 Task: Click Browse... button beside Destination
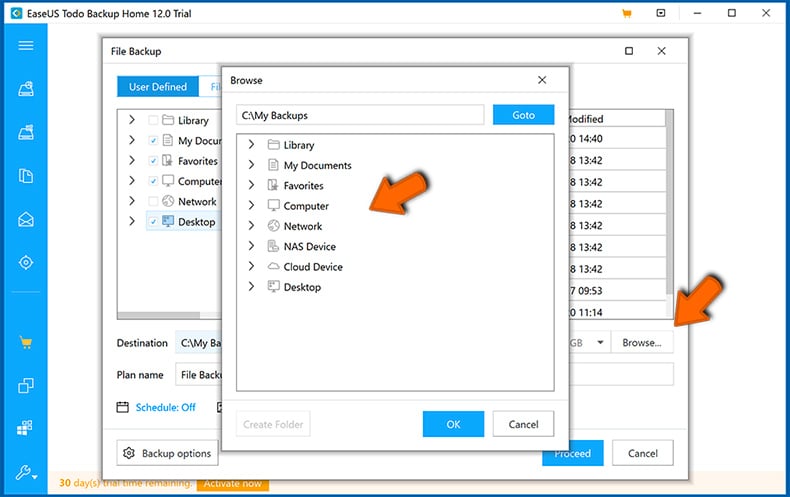tap(642, 343)
